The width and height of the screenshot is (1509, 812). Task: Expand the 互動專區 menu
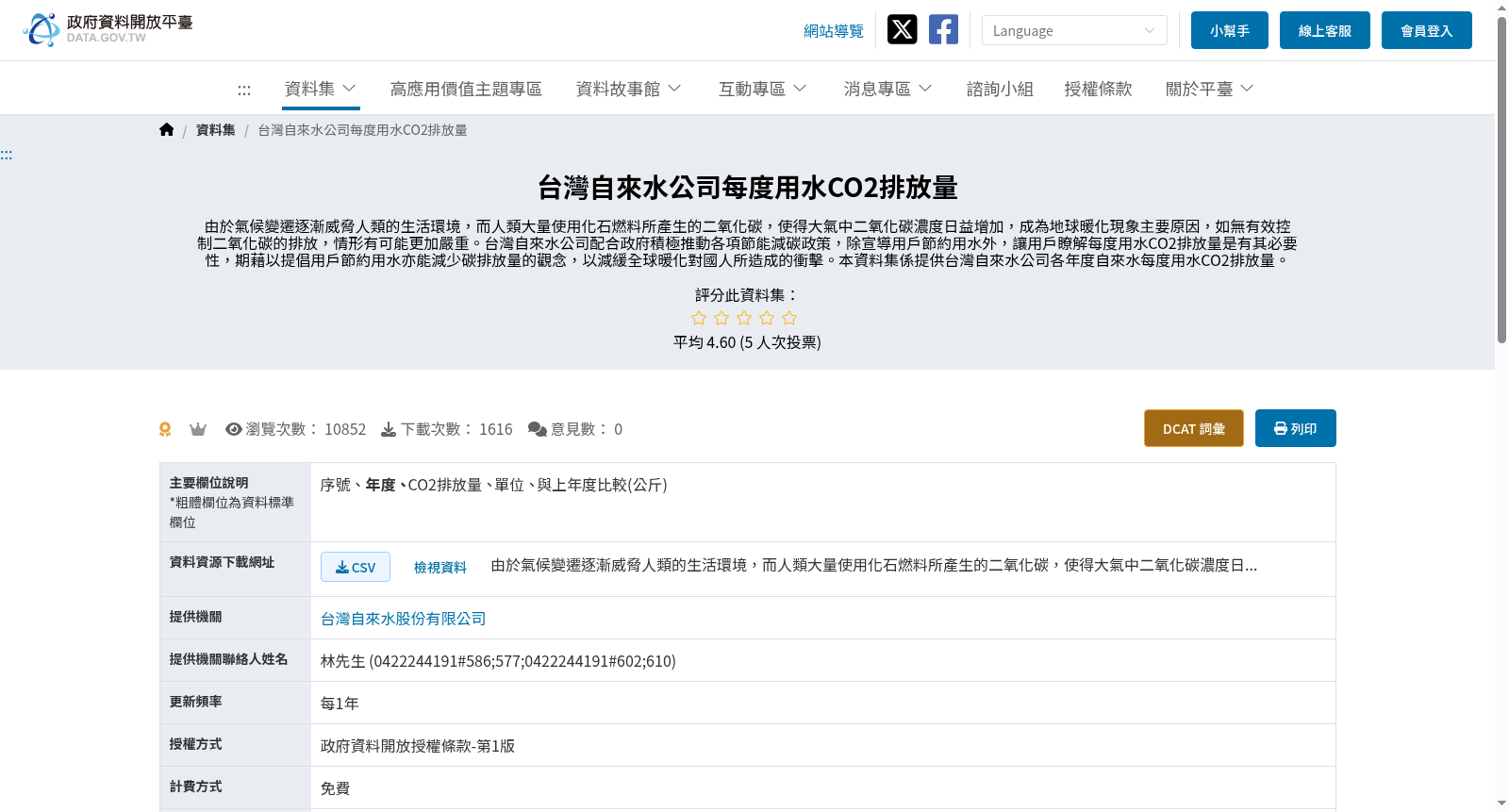tap(762, 89)
